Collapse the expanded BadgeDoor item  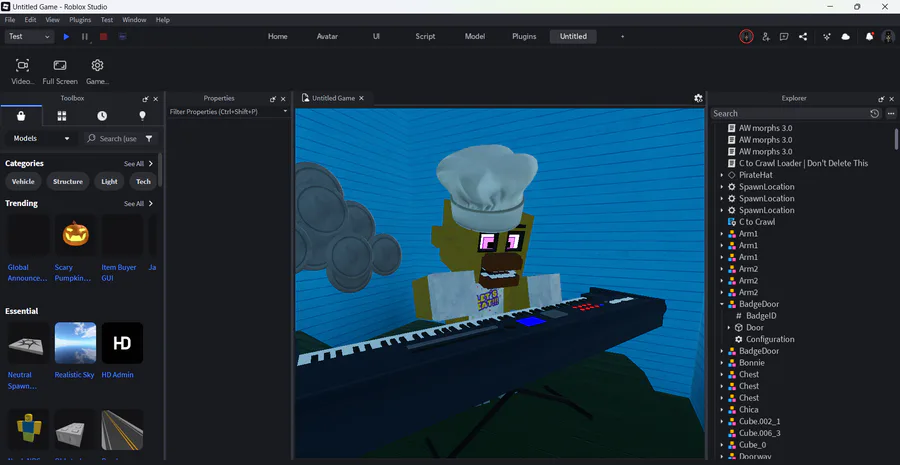(x=722, y=304)
